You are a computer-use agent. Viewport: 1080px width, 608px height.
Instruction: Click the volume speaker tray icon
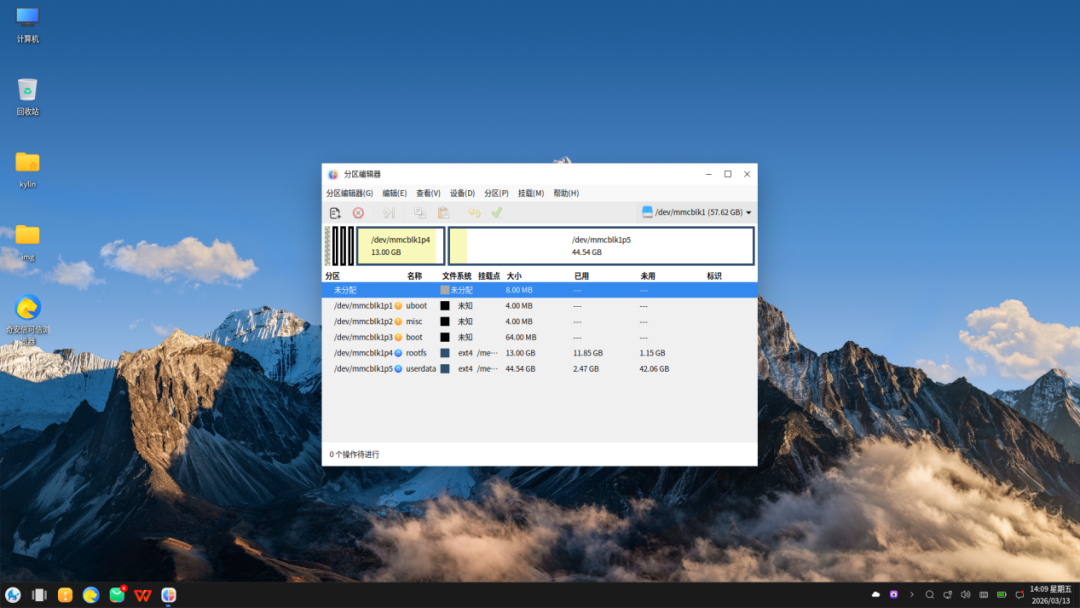tap(966, 595)
